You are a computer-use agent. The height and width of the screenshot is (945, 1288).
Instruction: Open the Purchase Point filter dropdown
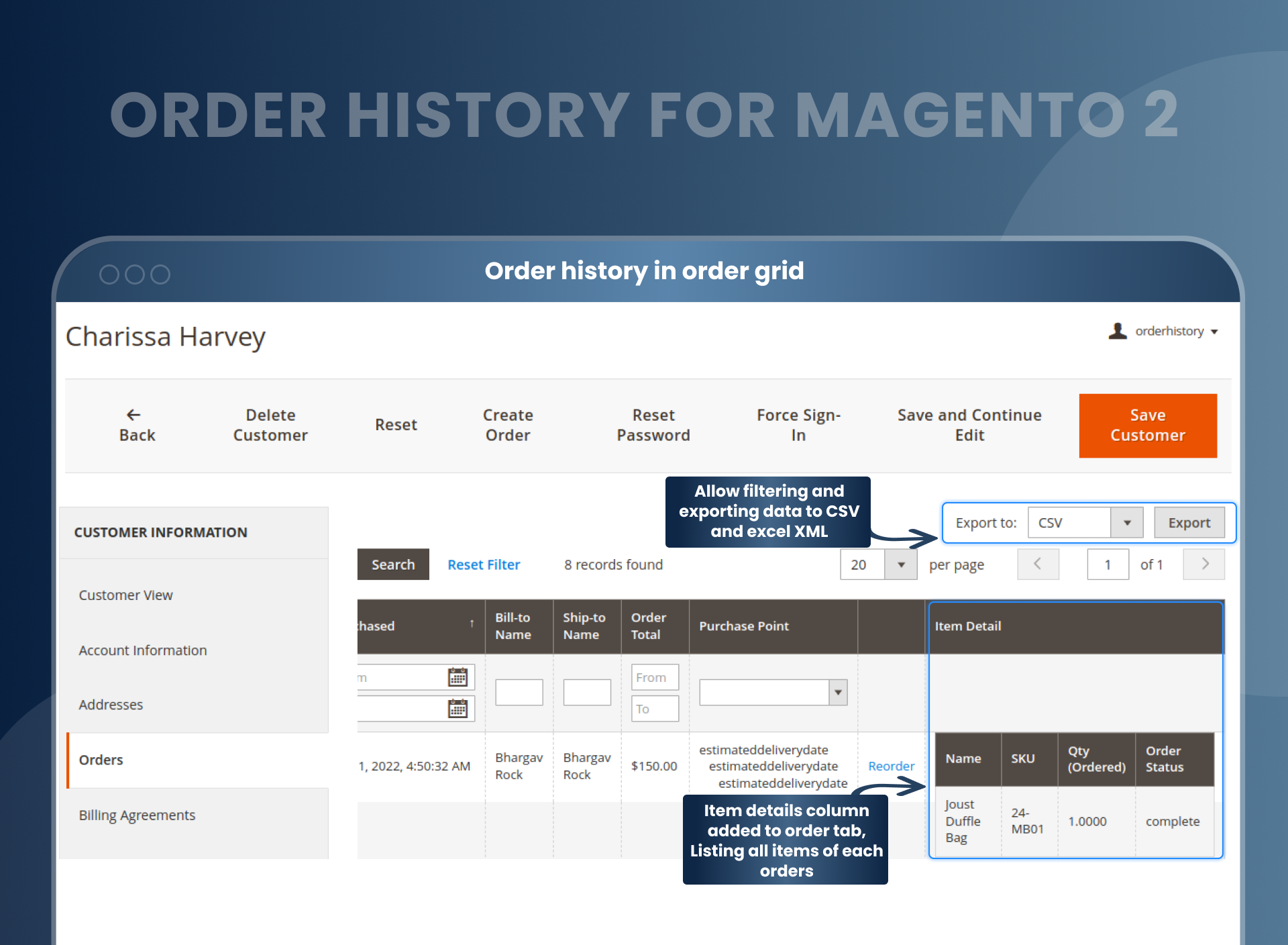[x=773, y=692]
